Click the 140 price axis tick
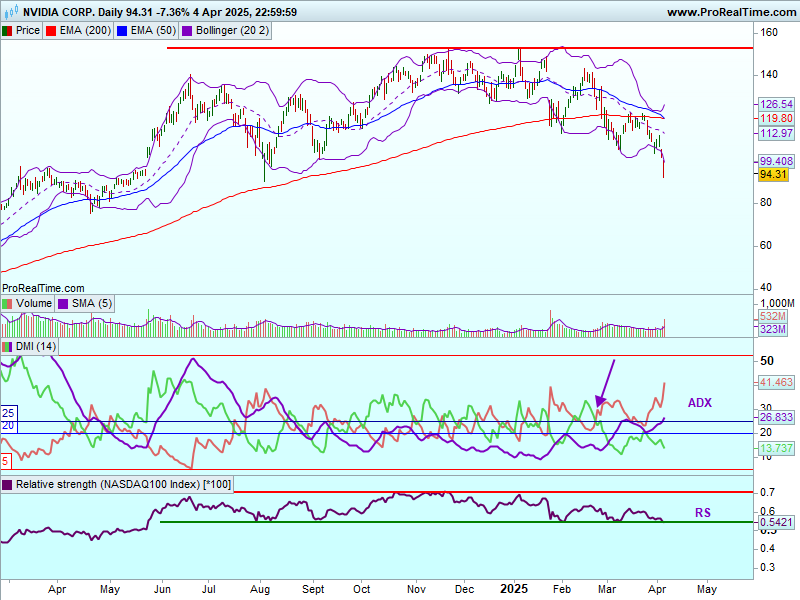This screenshot has height=600, width=800. 769,74
